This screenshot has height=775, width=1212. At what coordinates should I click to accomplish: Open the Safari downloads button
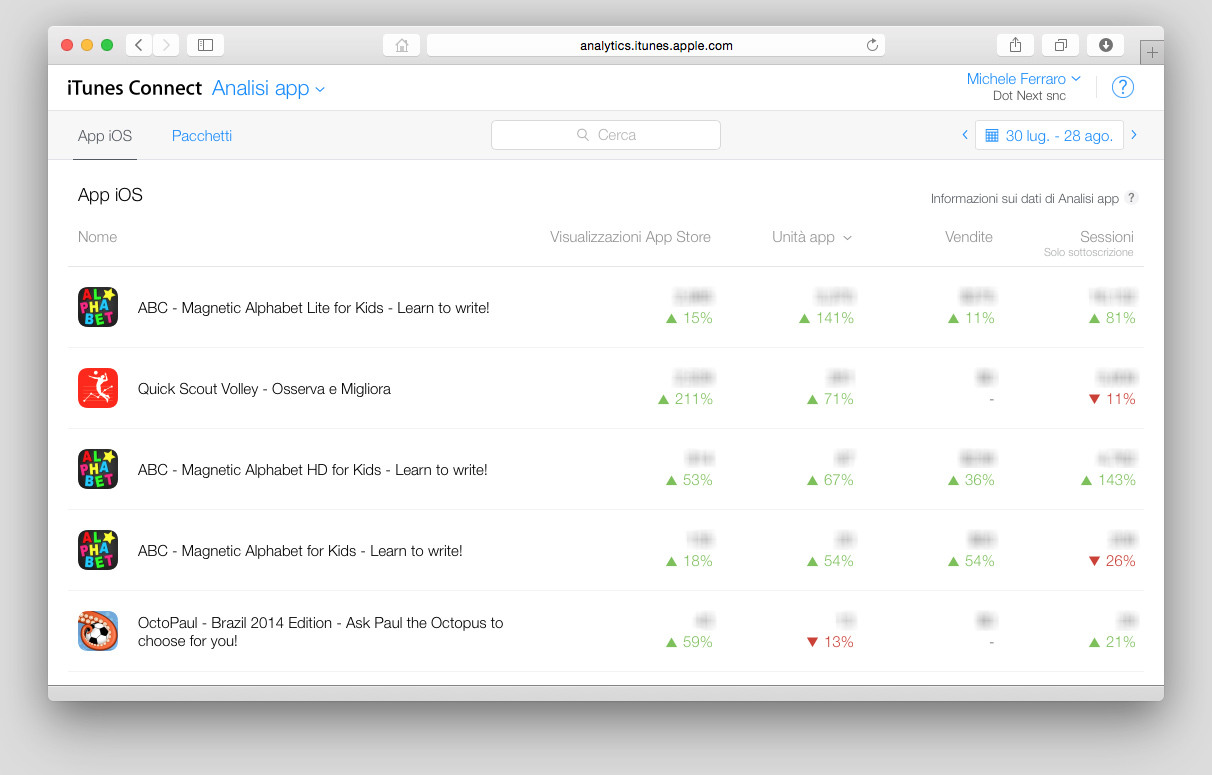pos(1105,45)
